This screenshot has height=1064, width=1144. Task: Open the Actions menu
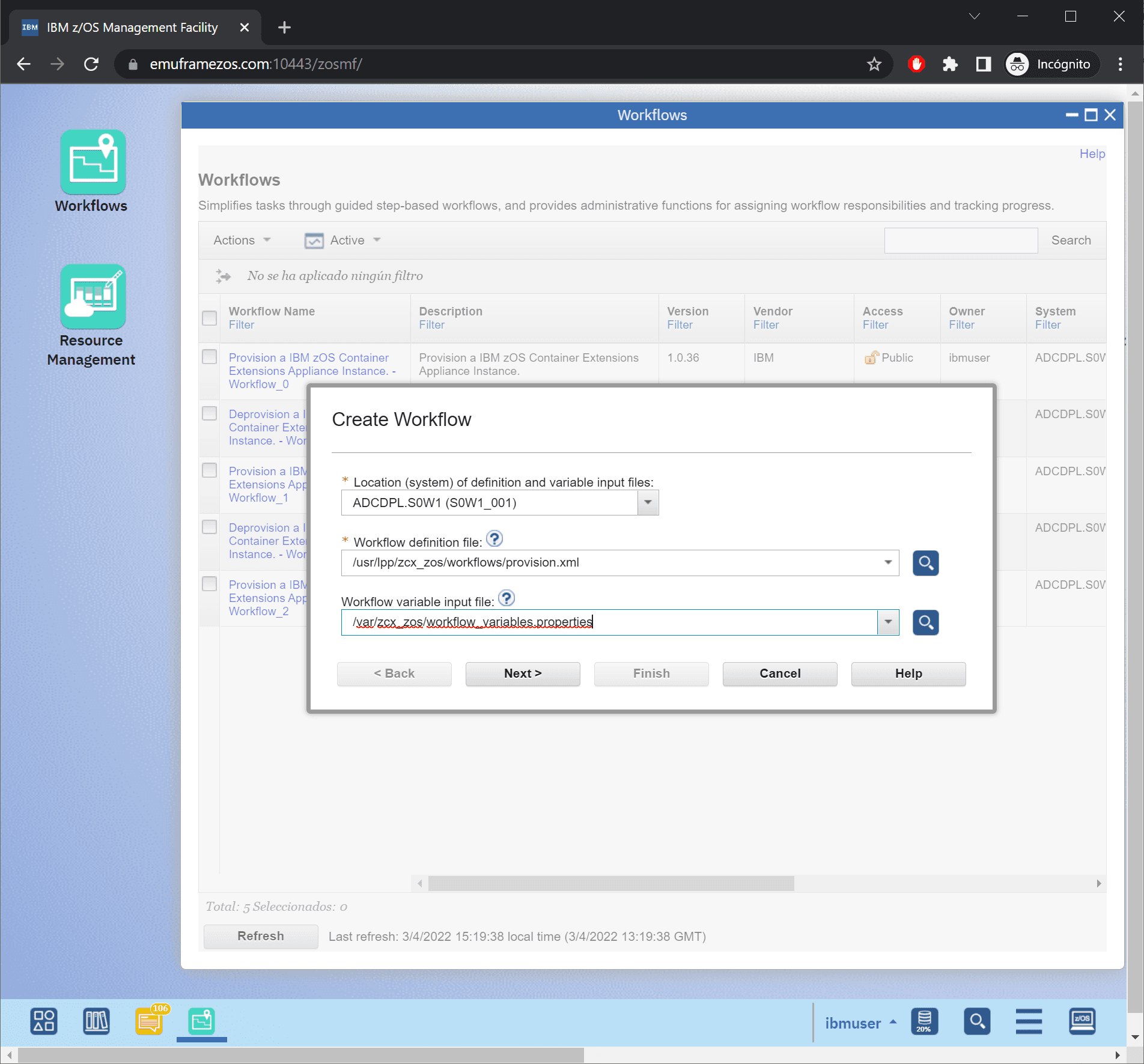[242, 240]
